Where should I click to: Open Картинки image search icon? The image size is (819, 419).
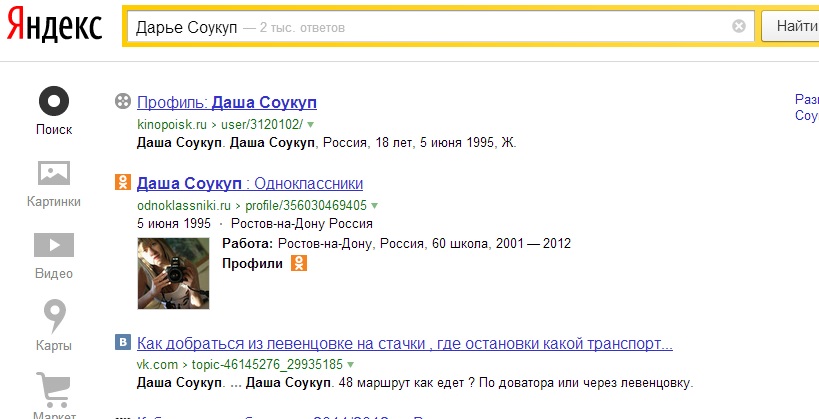tap(54, 173)
